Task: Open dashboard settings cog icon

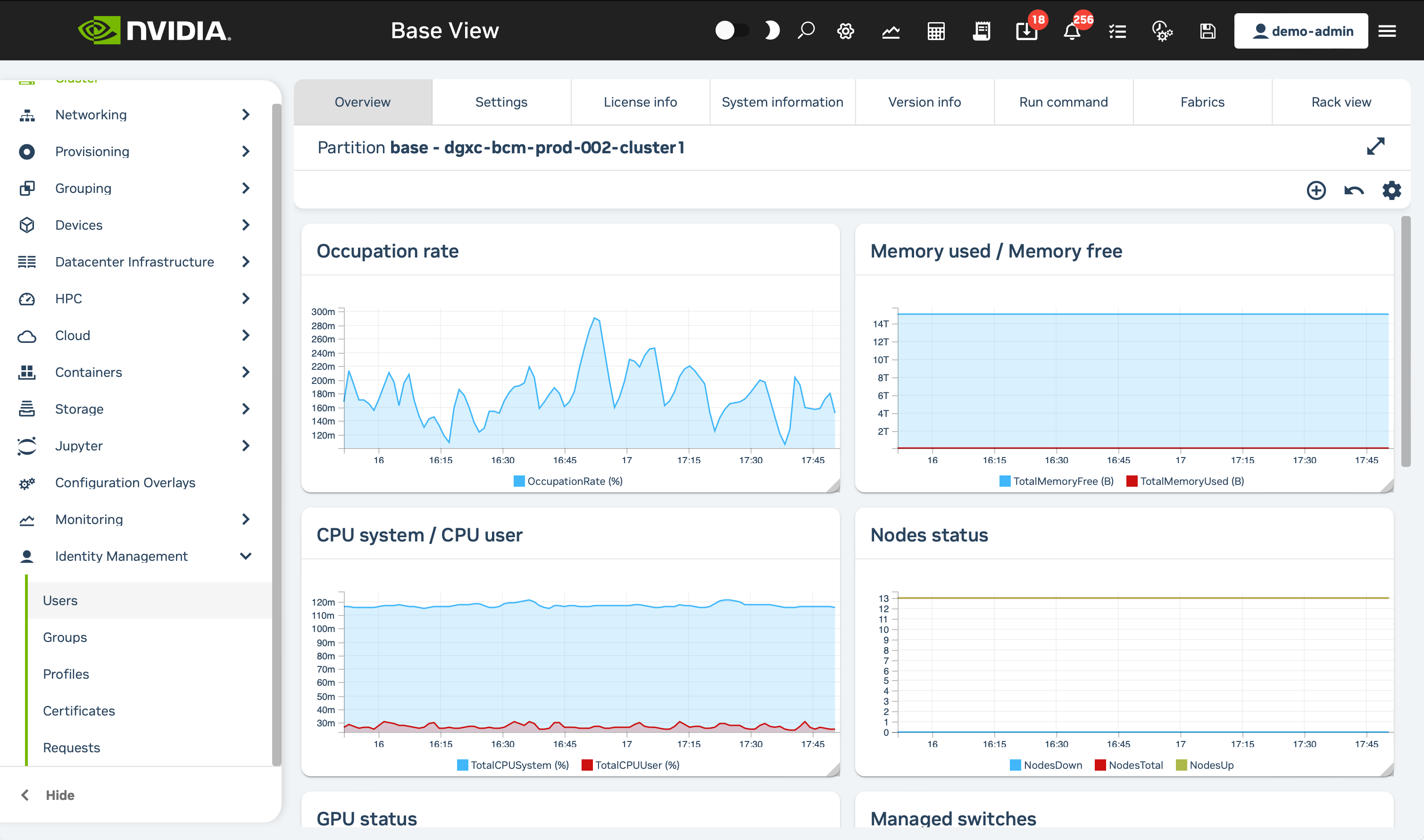Action: pyautogui.click(x=1392, y=190)
